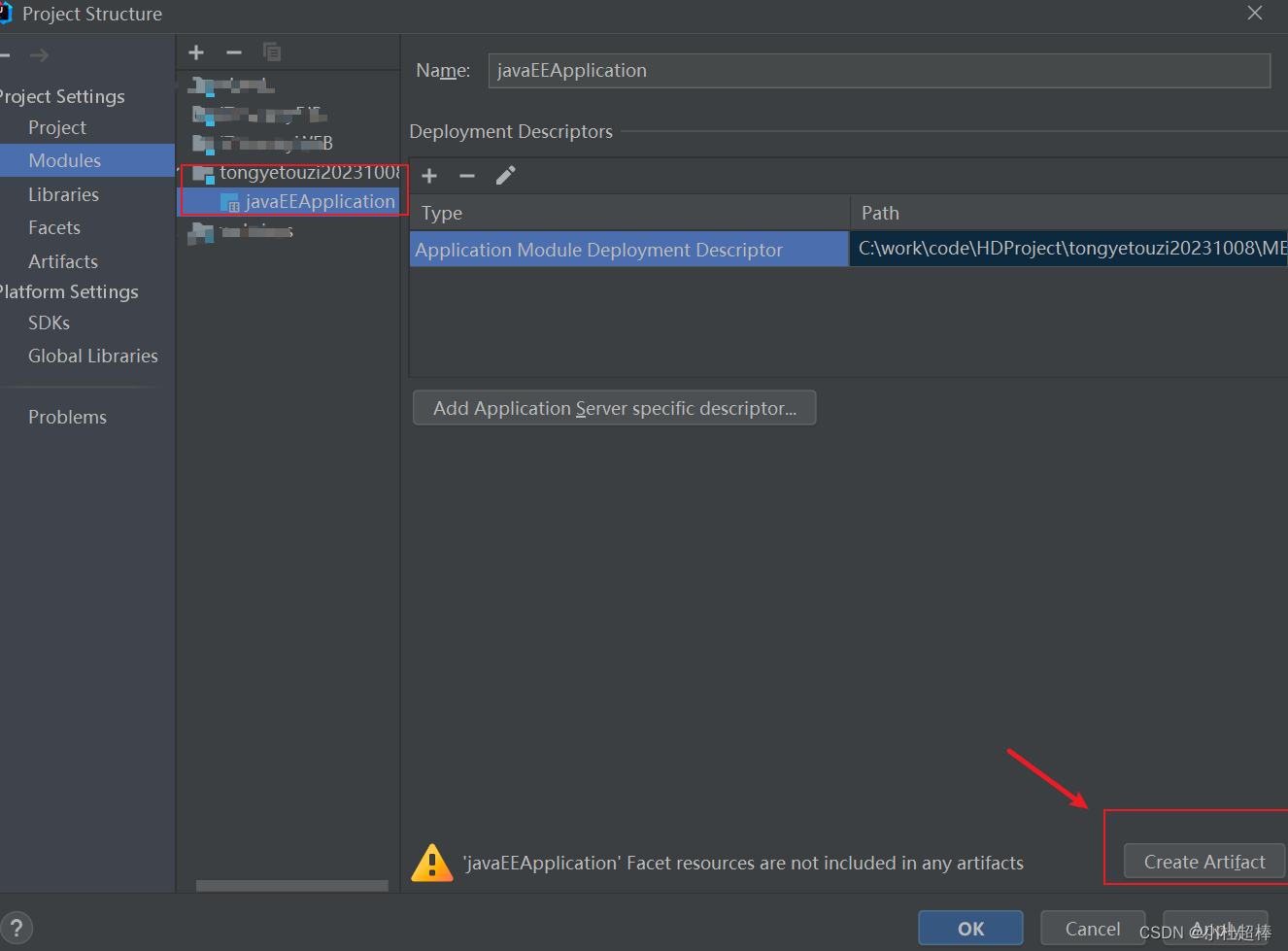The width and height of the screenshot is (1288, 951).
Task: Go to the Facets section
Action: (54, 227)
